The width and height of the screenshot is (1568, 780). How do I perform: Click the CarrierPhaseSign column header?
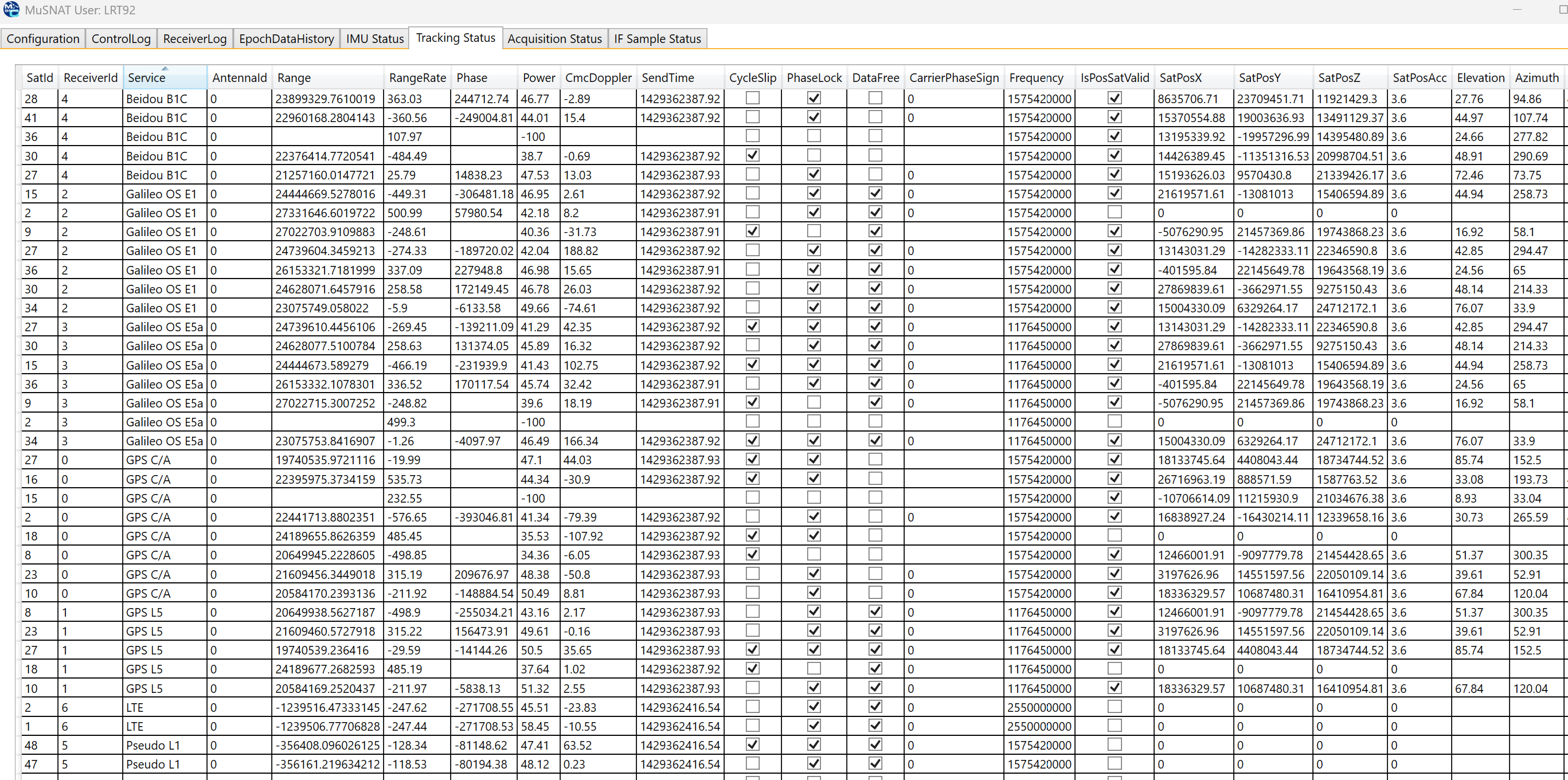(x=953, y=78)
